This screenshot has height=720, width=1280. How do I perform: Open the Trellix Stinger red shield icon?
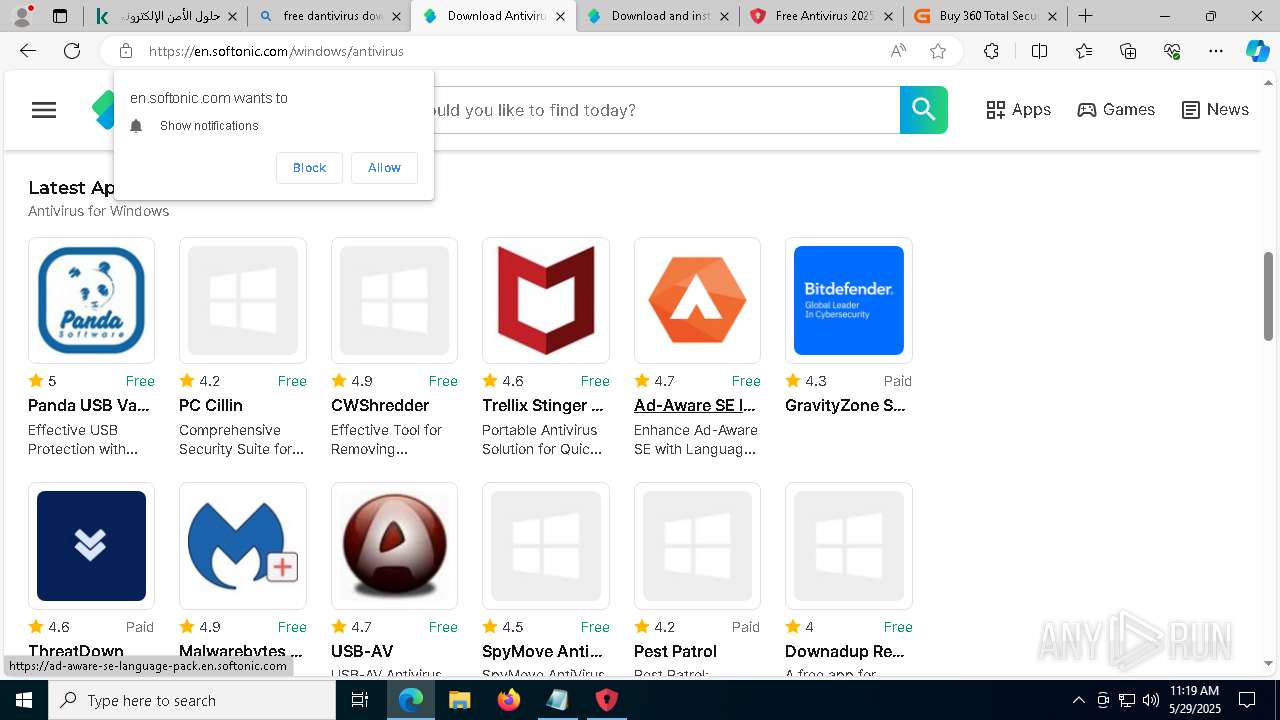pos(546,300)
